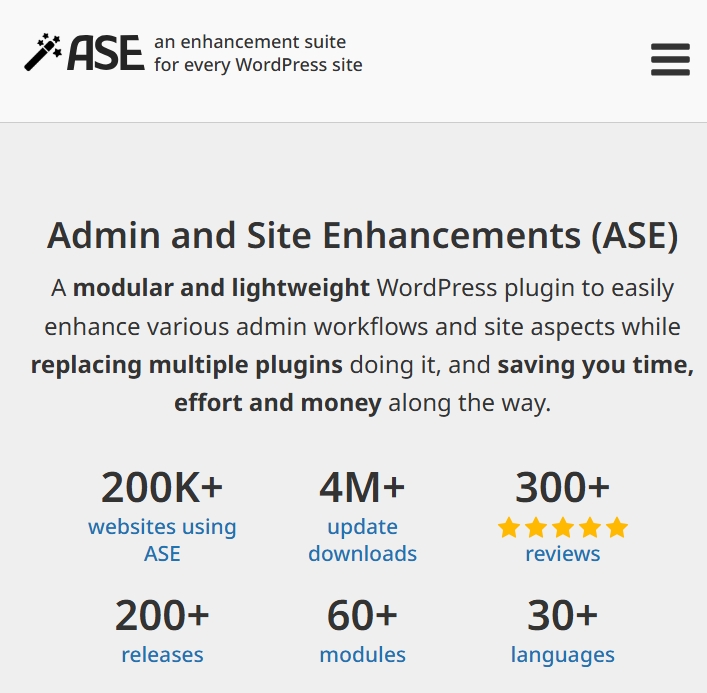This screenshot has height=693, width=707.
Task: Click the '4M+' statistic
Action: [362, 487]
